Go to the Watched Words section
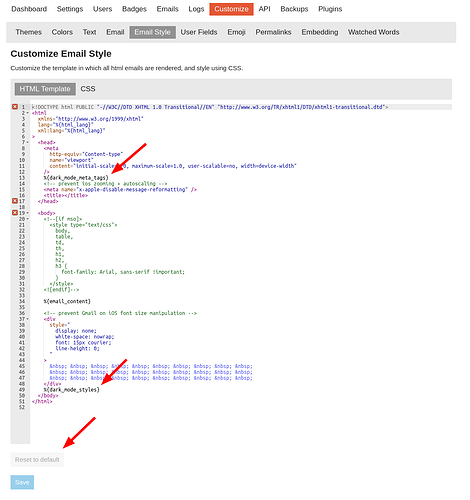Viewport: 470px width, 500px height. pyautogui.click(x=374, y=32)
